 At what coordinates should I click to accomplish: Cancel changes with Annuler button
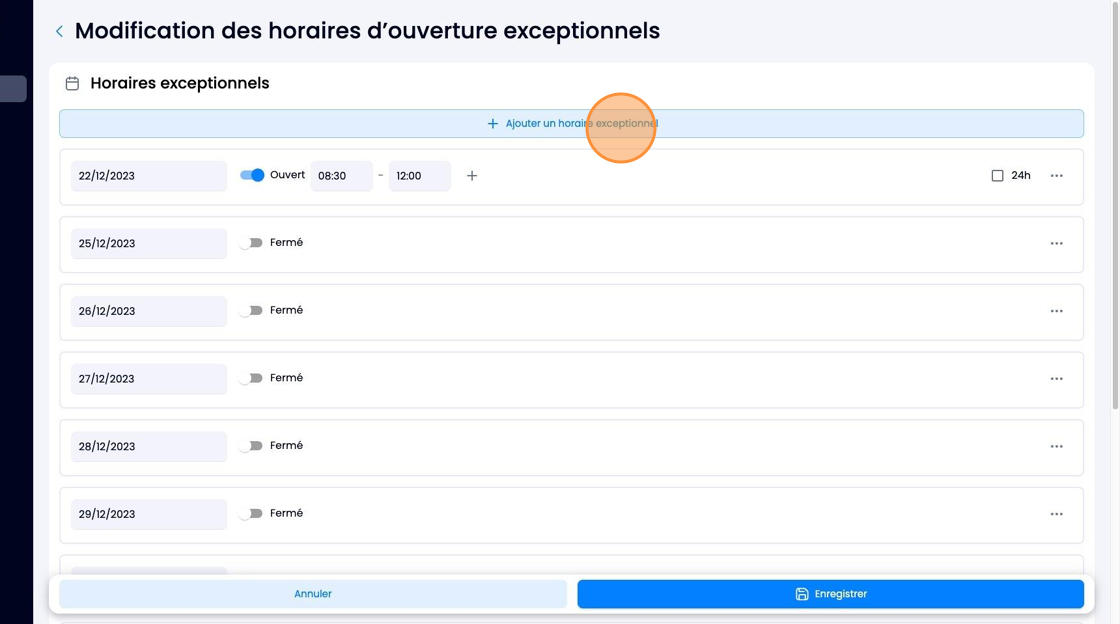click(x=313, y=594)
